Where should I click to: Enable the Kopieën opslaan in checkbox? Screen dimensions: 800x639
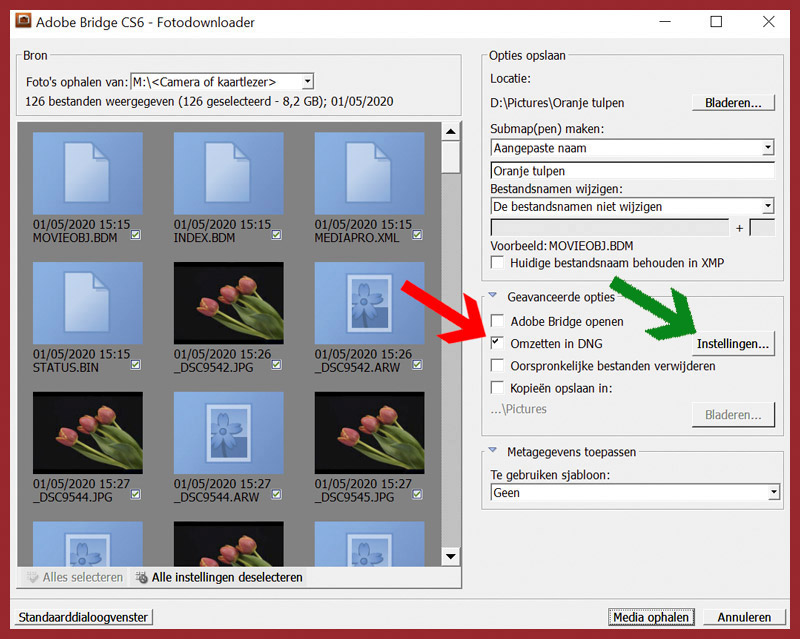[x=496, y=387]
